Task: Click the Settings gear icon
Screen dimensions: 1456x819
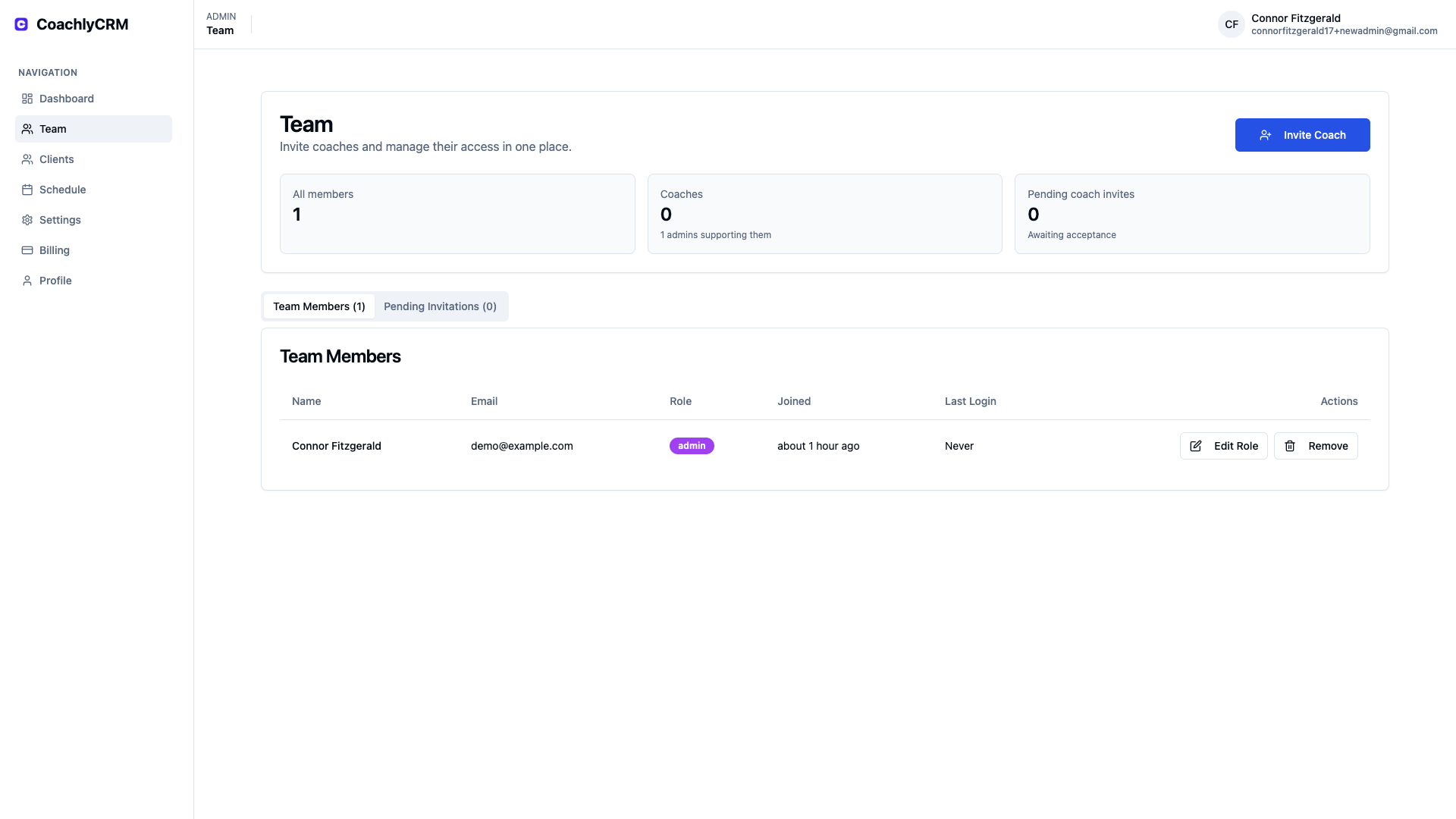Action: [x=27, y=220]
